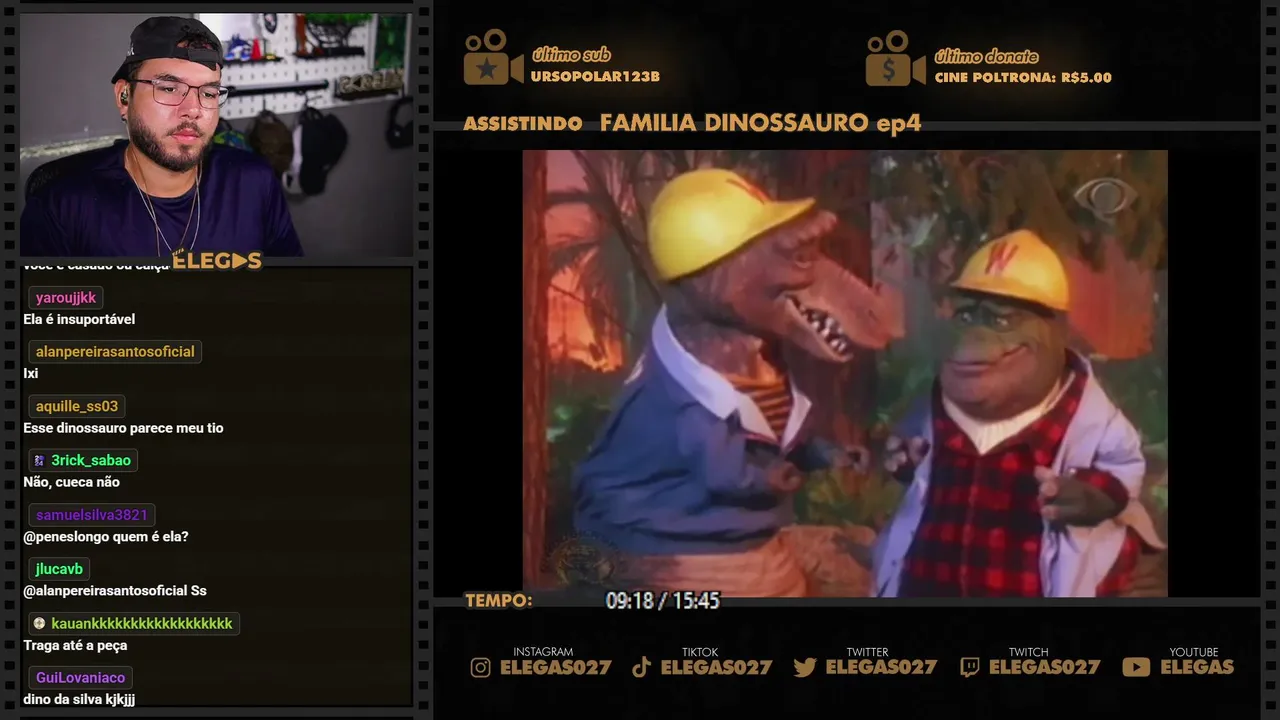The image size is (1280, 720).
Task: Open chat user samuelsilva3821
Action: [92, 515]
